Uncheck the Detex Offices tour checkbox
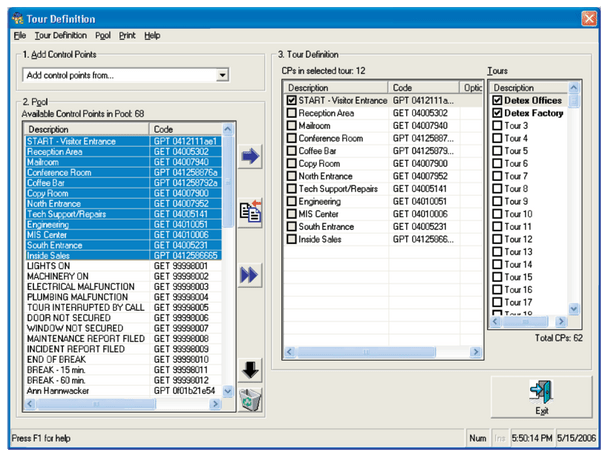This screenshot has height=457, width=608. (x=497, y=100)
